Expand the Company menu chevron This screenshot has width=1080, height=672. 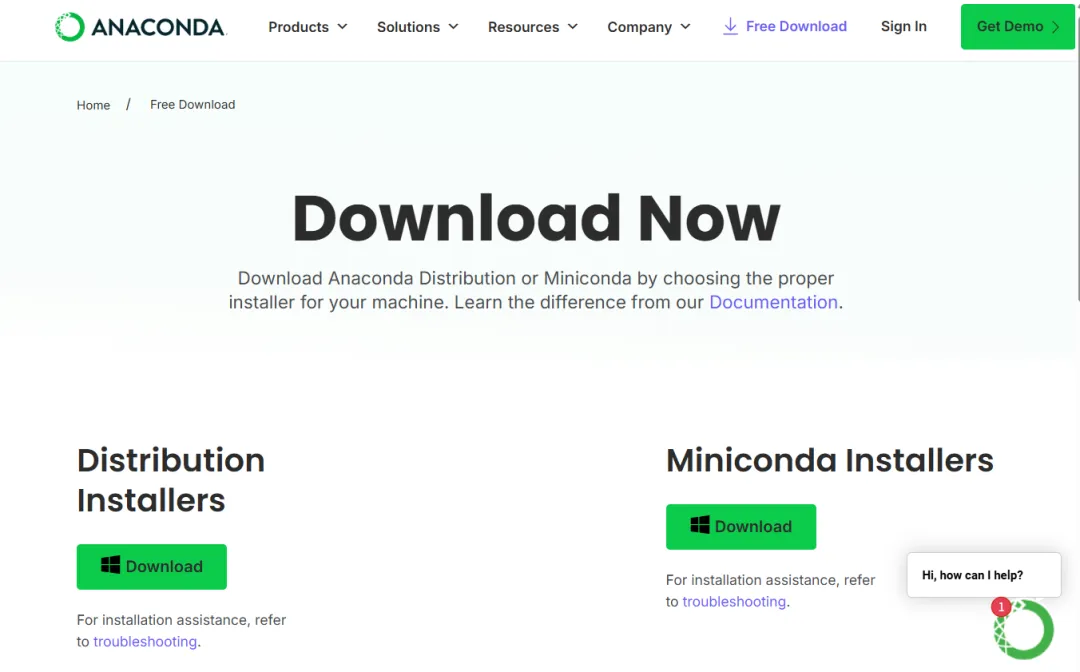(x=685, y=27)
